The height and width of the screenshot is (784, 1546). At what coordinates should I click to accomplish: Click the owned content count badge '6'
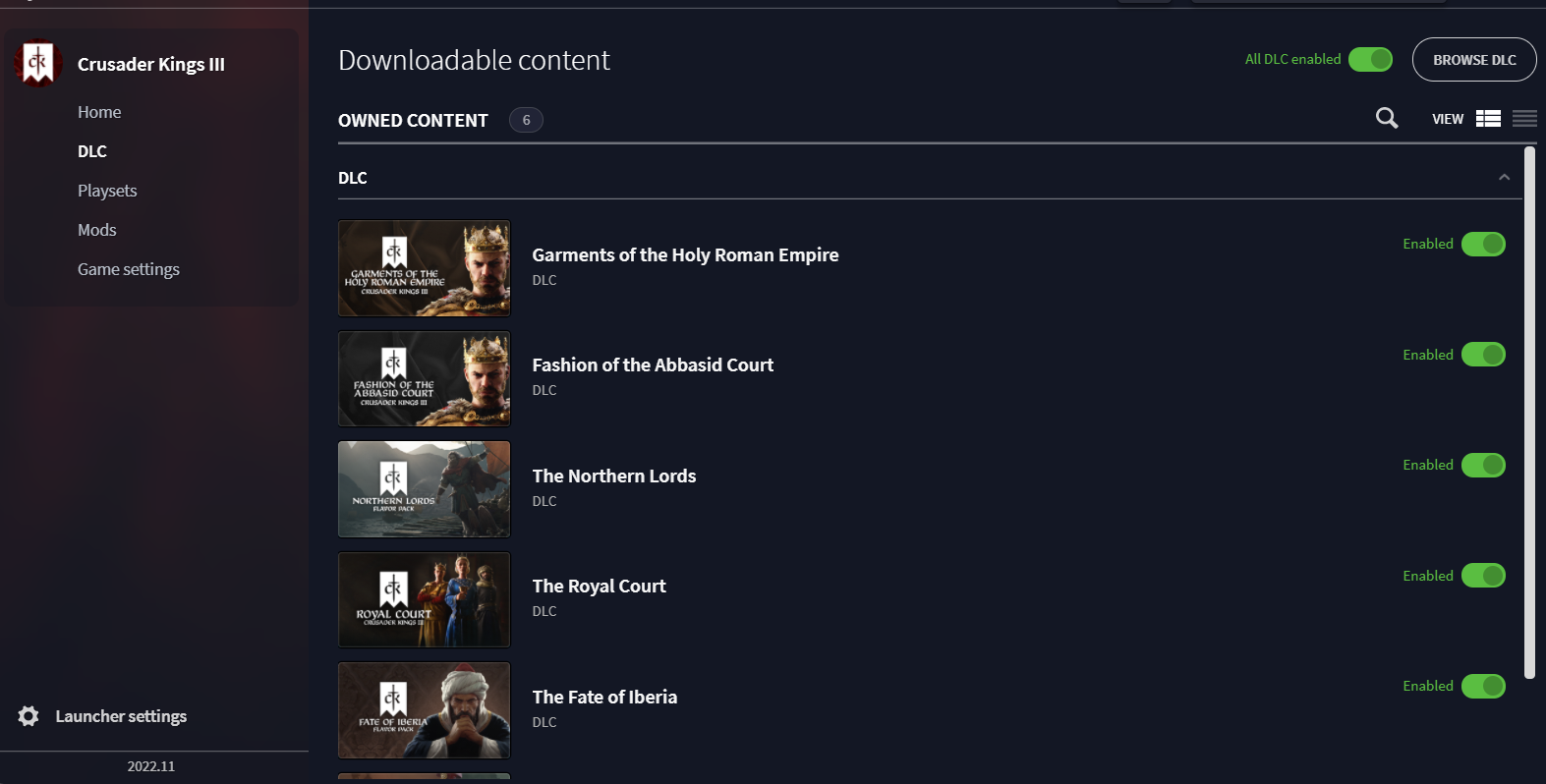coord(526,120)
